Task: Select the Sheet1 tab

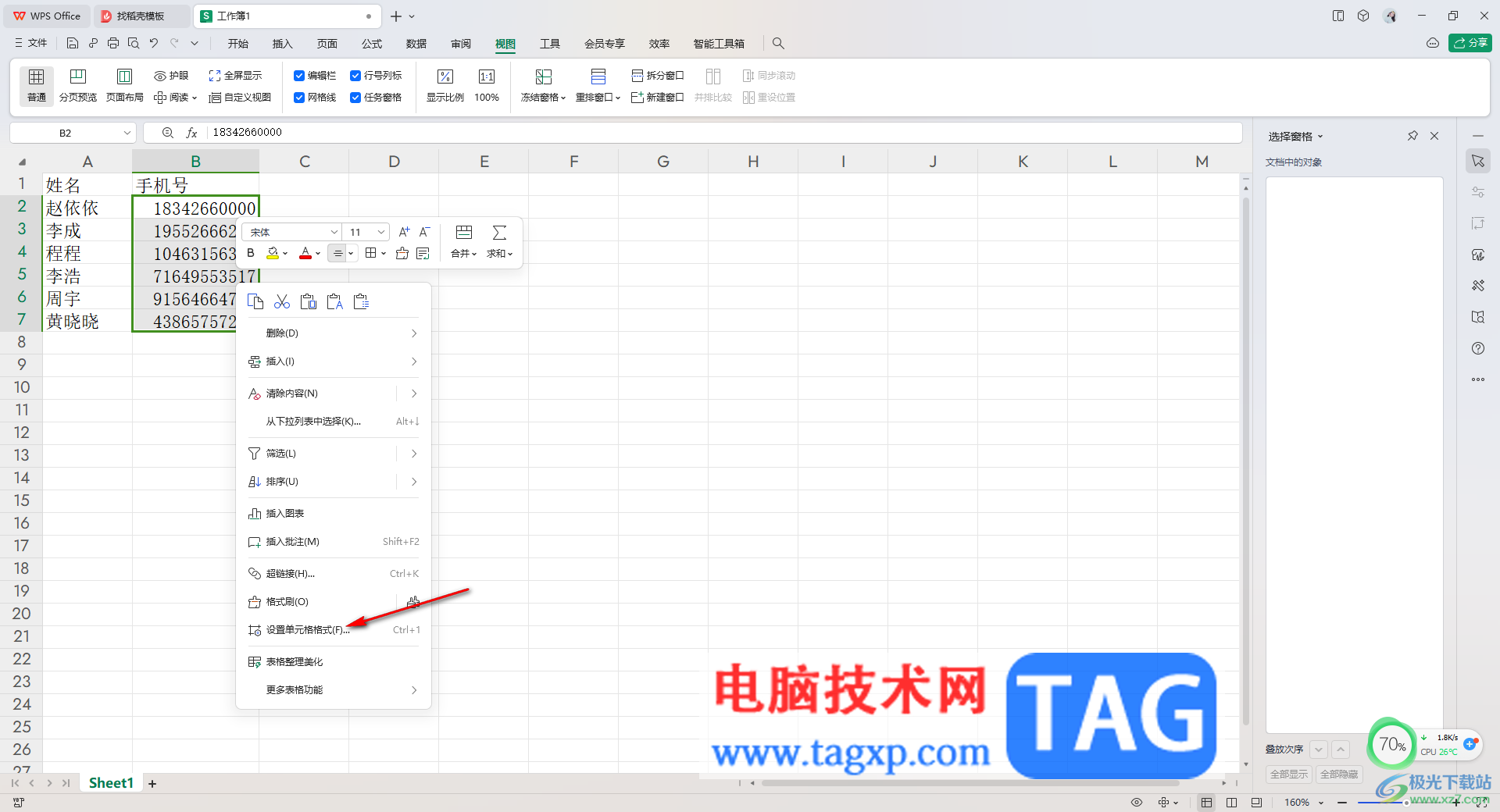Action: click(111, 783)
